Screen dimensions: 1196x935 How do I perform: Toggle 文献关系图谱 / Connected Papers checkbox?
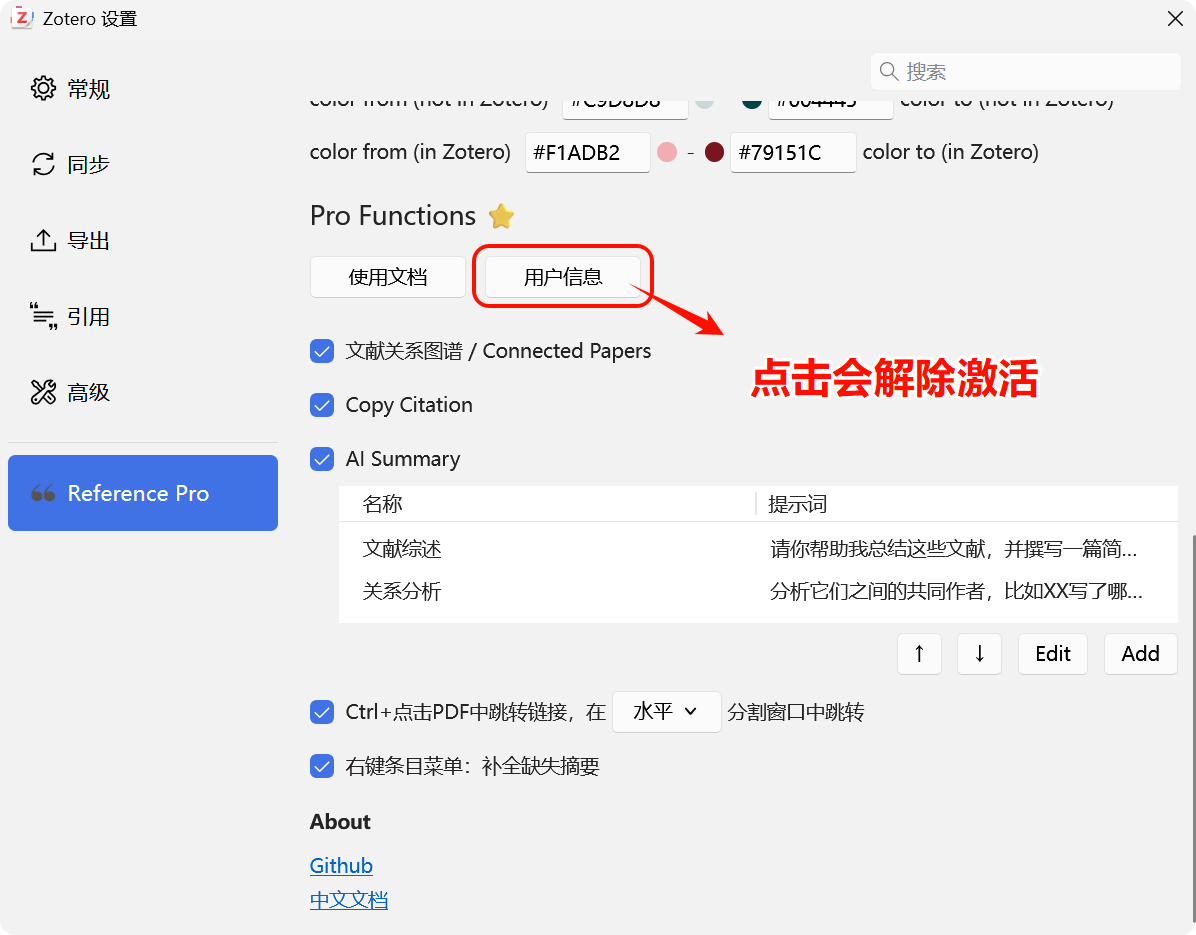[322, 351]
